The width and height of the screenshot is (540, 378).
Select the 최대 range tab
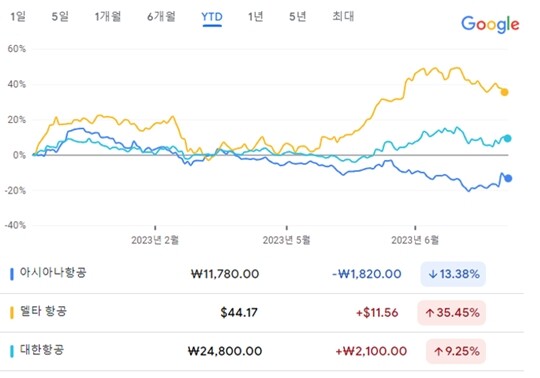click(x=343, y=16)
